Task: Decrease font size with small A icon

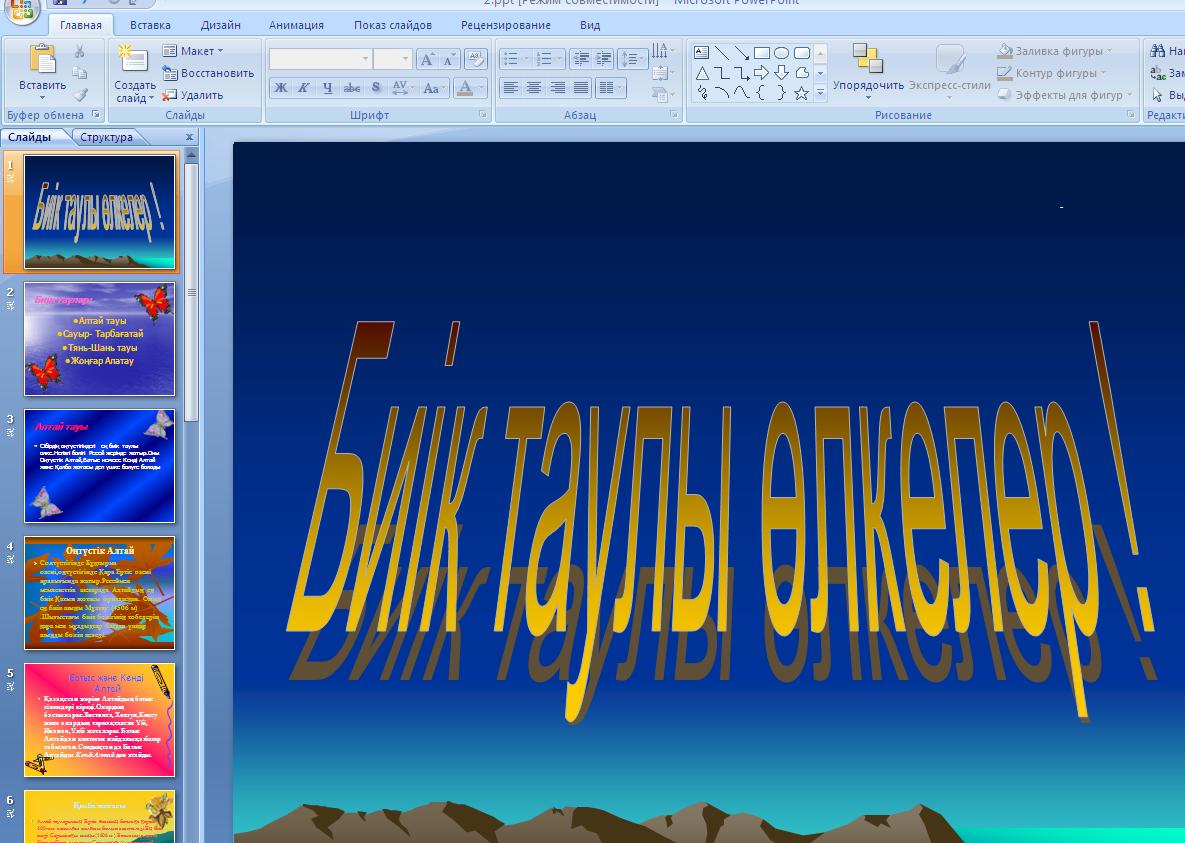Action: click(x=448, y=59)
